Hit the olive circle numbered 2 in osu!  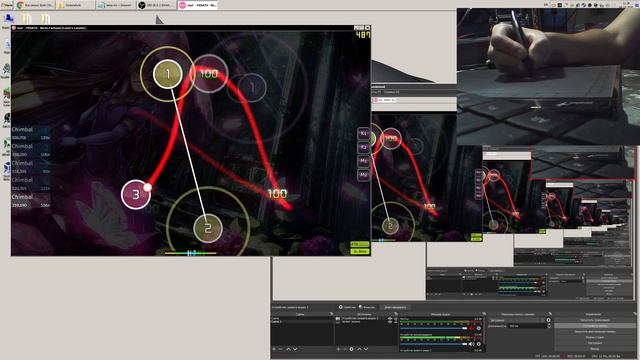tap(208, 228)
